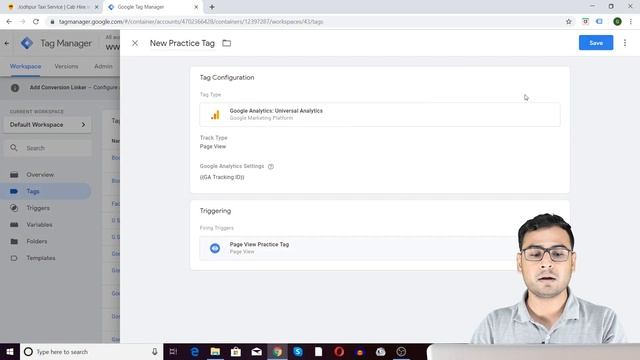This screenshot has height=360, width=640.
Task: Go forward in the browser
Action: point(22,22)
